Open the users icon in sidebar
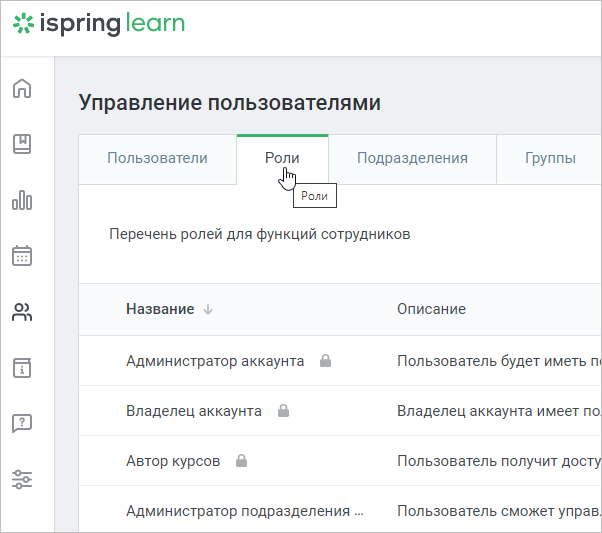The image size is (602, 533). 22,311
